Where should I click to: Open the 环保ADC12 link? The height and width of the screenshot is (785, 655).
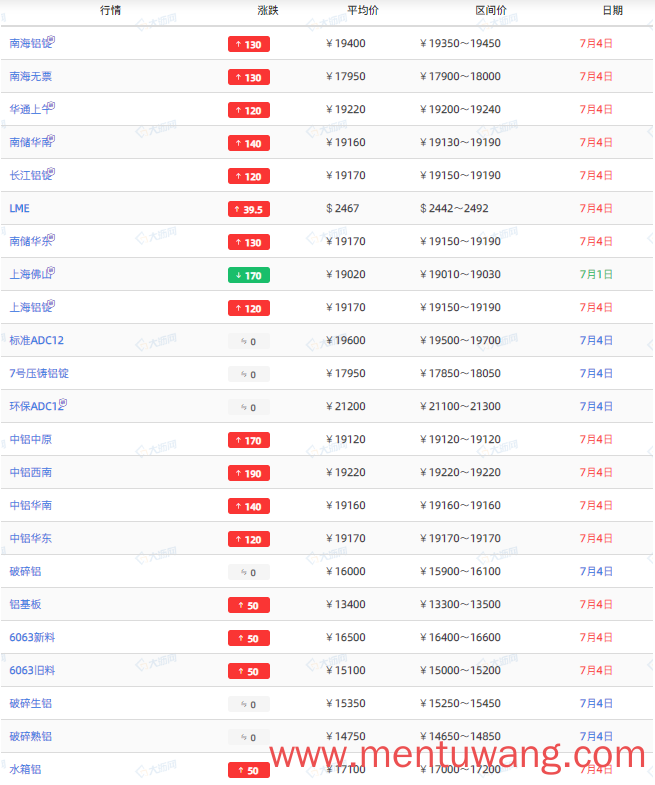coord(37,407)
